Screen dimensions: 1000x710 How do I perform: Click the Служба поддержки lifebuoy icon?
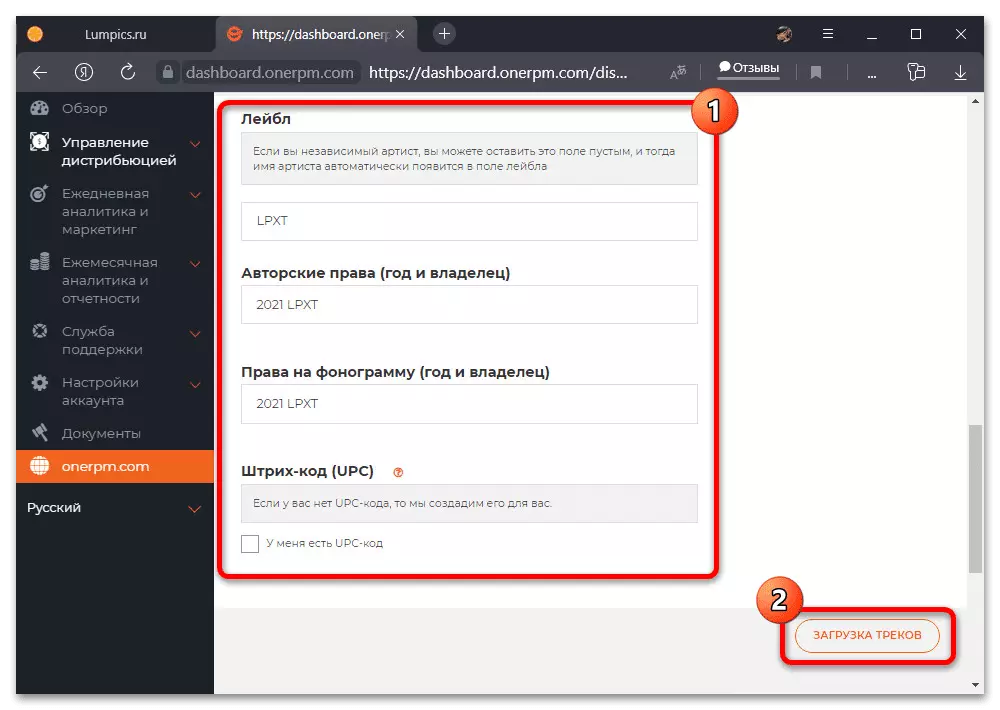pyautogui.click(x=40, y=331)
